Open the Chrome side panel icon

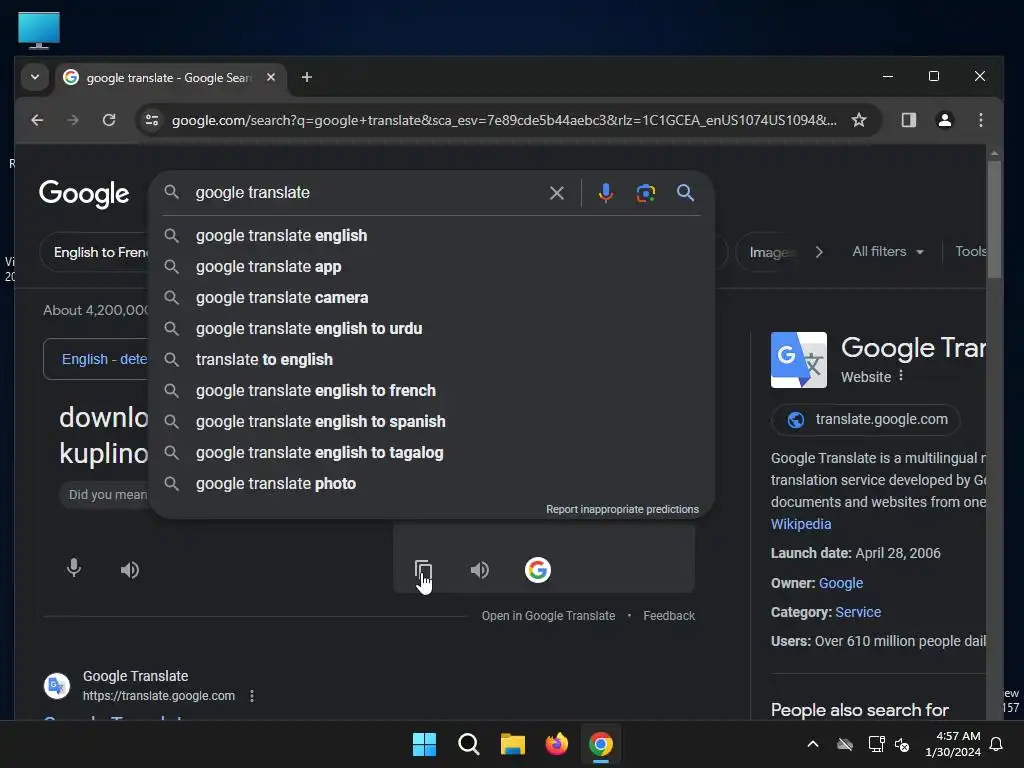pos(908,120)
